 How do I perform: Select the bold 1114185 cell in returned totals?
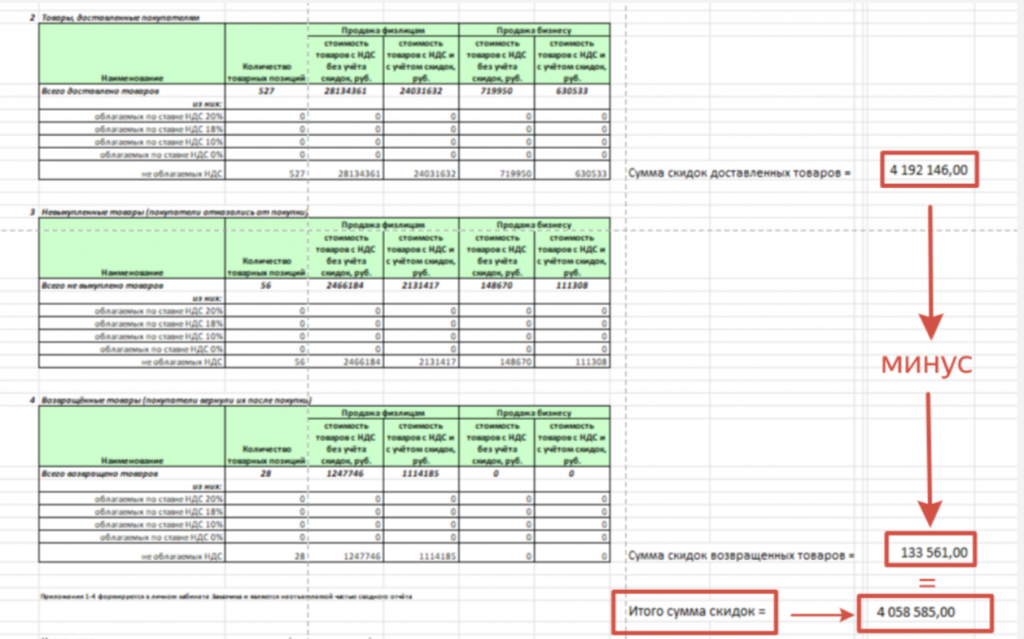click(421, 472)
